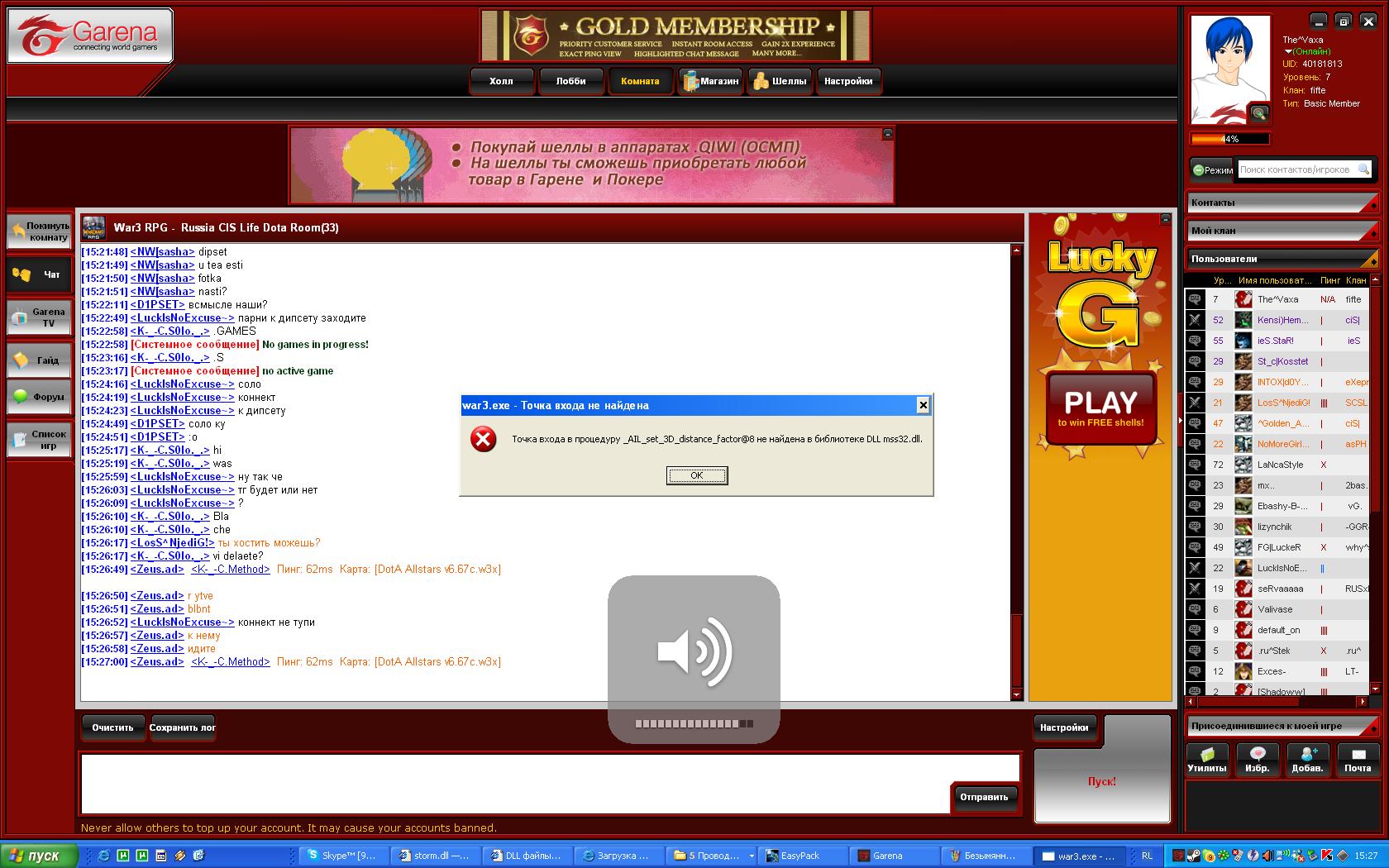
Task: Collapse the Lucky G ad panel
Action: [1165, 219]
